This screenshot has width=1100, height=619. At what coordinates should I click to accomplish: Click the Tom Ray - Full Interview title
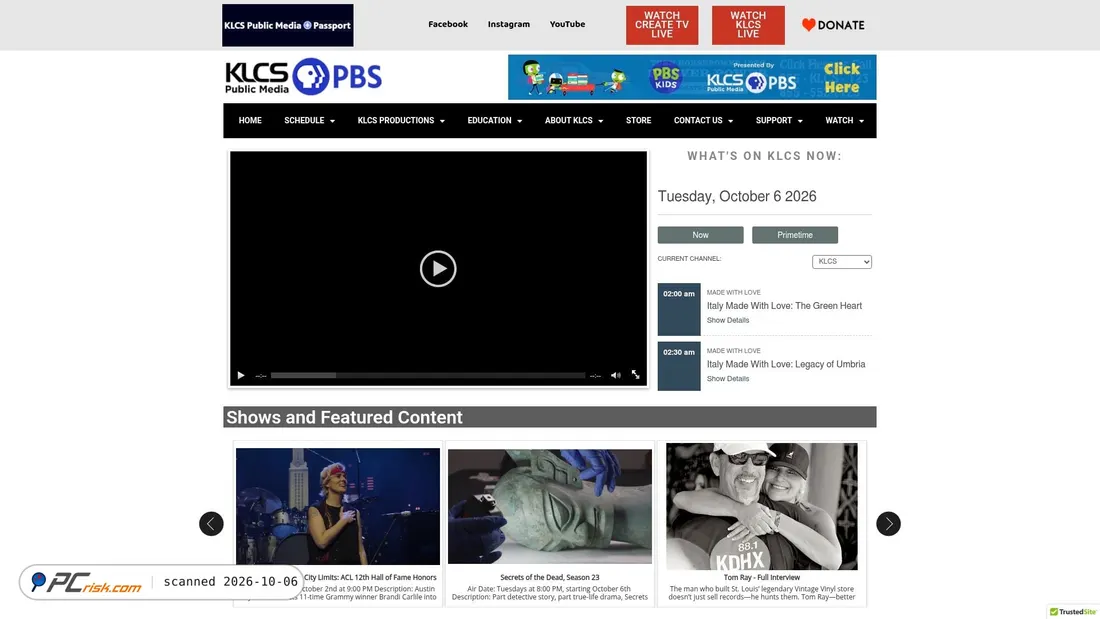point(762,577)
